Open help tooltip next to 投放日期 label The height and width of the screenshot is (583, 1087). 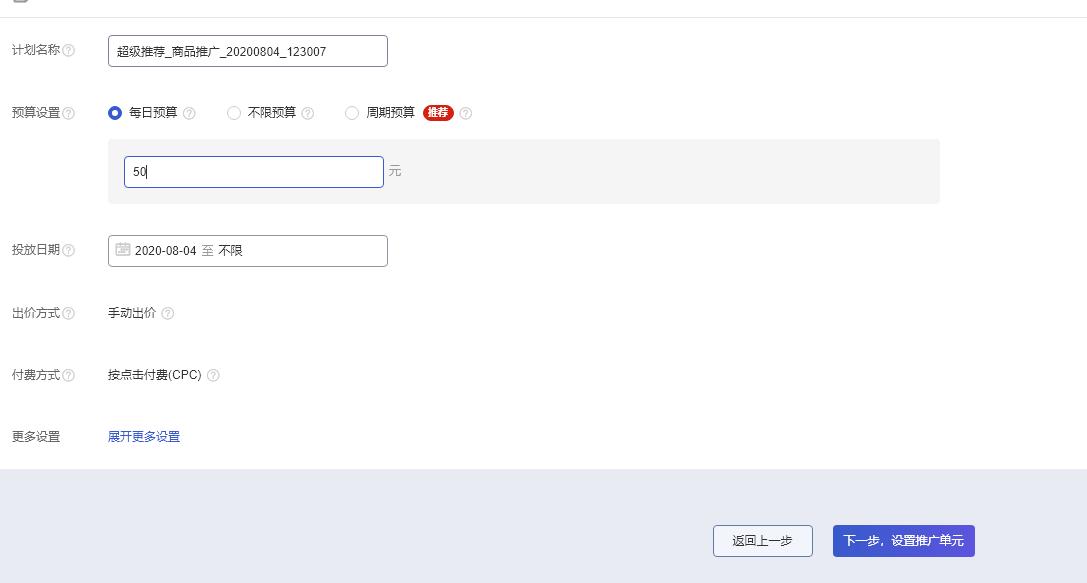coord(67,250)
